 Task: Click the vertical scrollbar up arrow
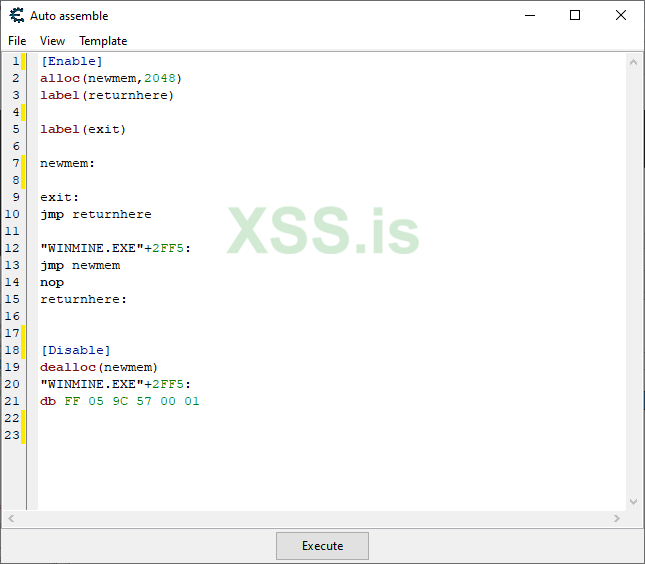[x=633, y=63]
